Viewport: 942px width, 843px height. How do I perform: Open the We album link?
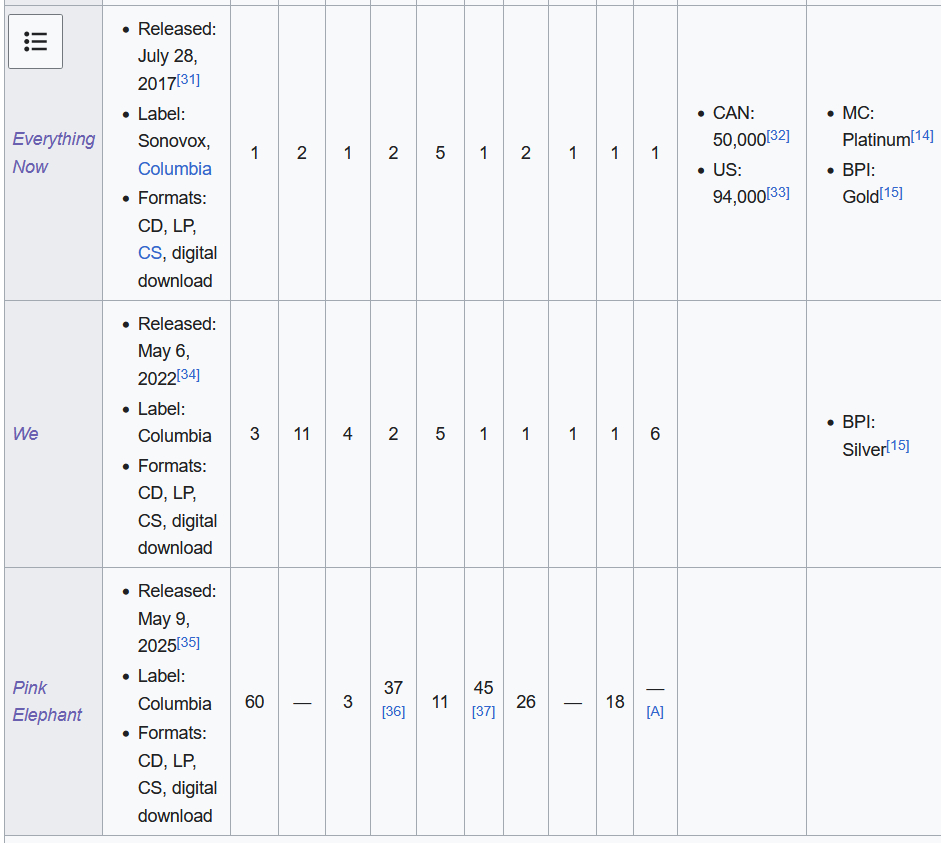tap(25, 434)
